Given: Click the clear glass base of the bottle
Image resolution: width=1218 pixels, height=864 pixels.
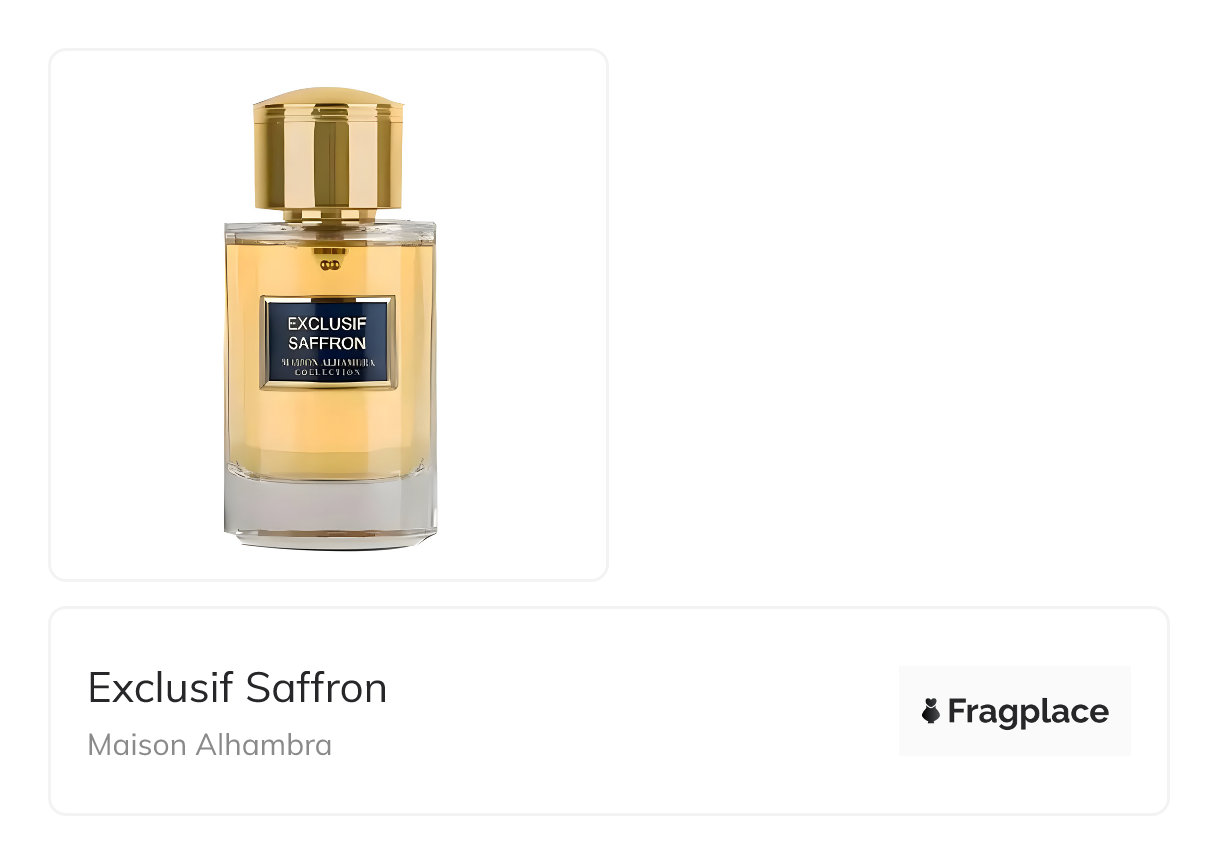Looking at the screenshot, I should [330, 514].
